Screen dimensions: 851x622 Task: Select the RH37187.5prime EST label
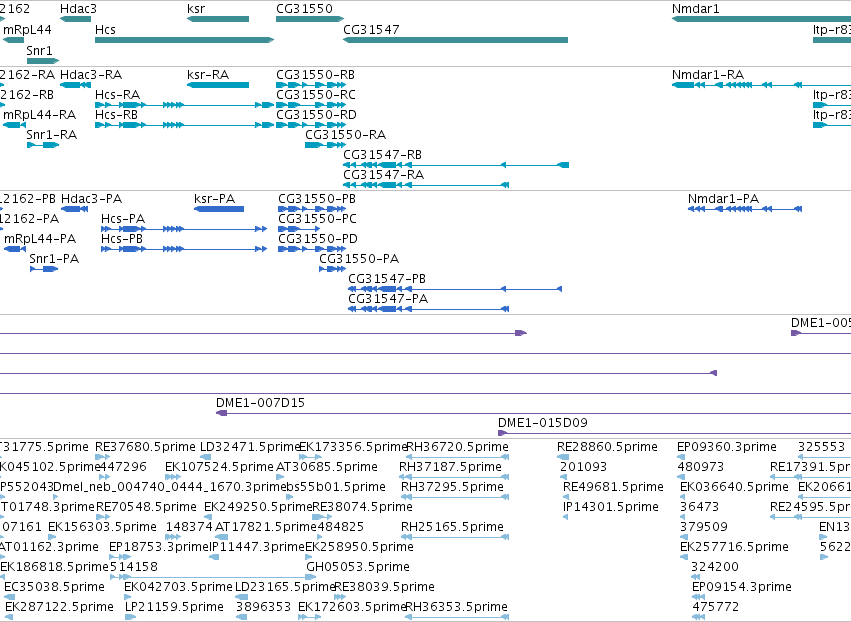coord(450,467)
